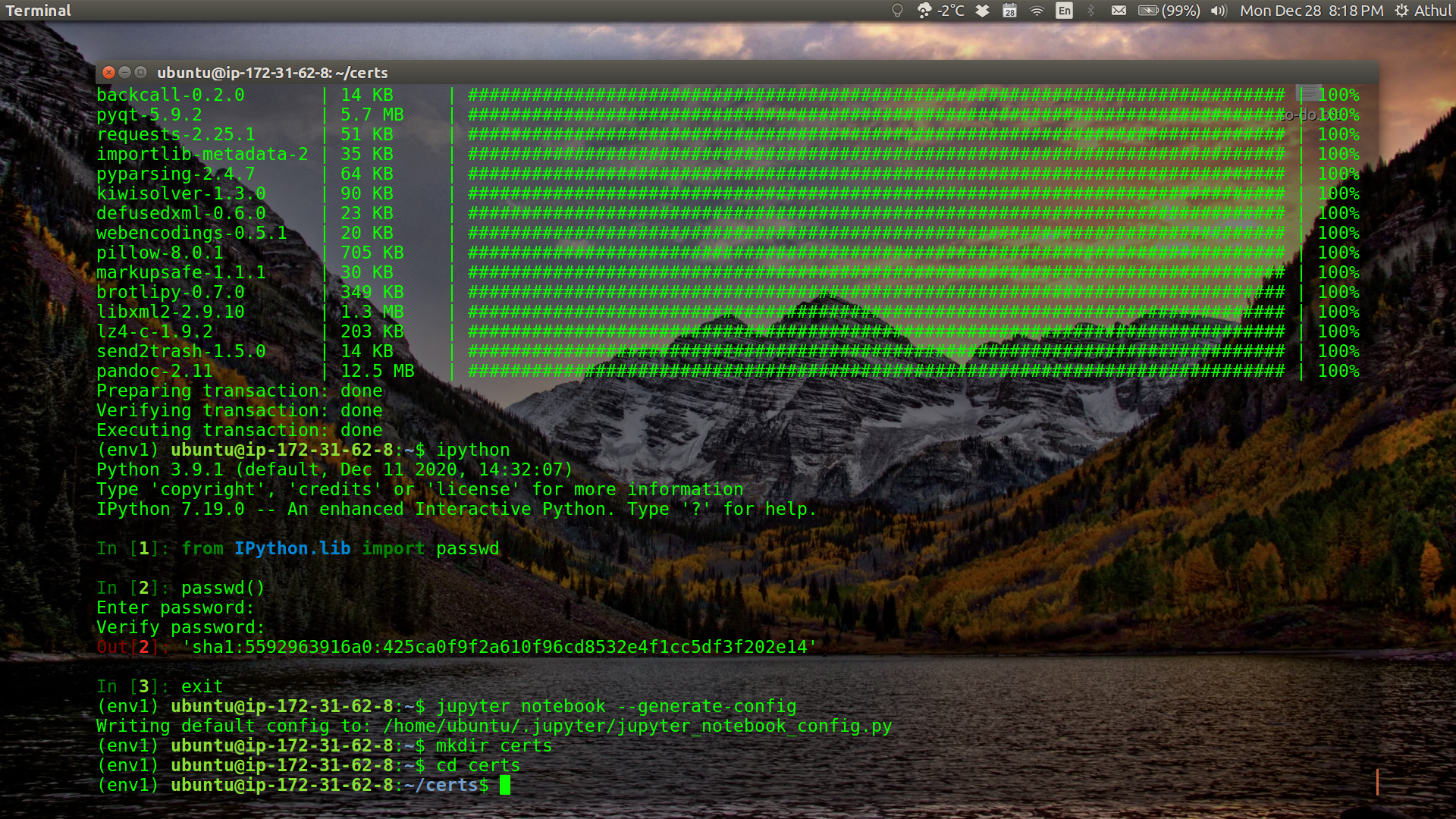Click the hash progress bar for send2trash-1.5.0
This screenshot has height=819, width=1456.
click(877, 351)
